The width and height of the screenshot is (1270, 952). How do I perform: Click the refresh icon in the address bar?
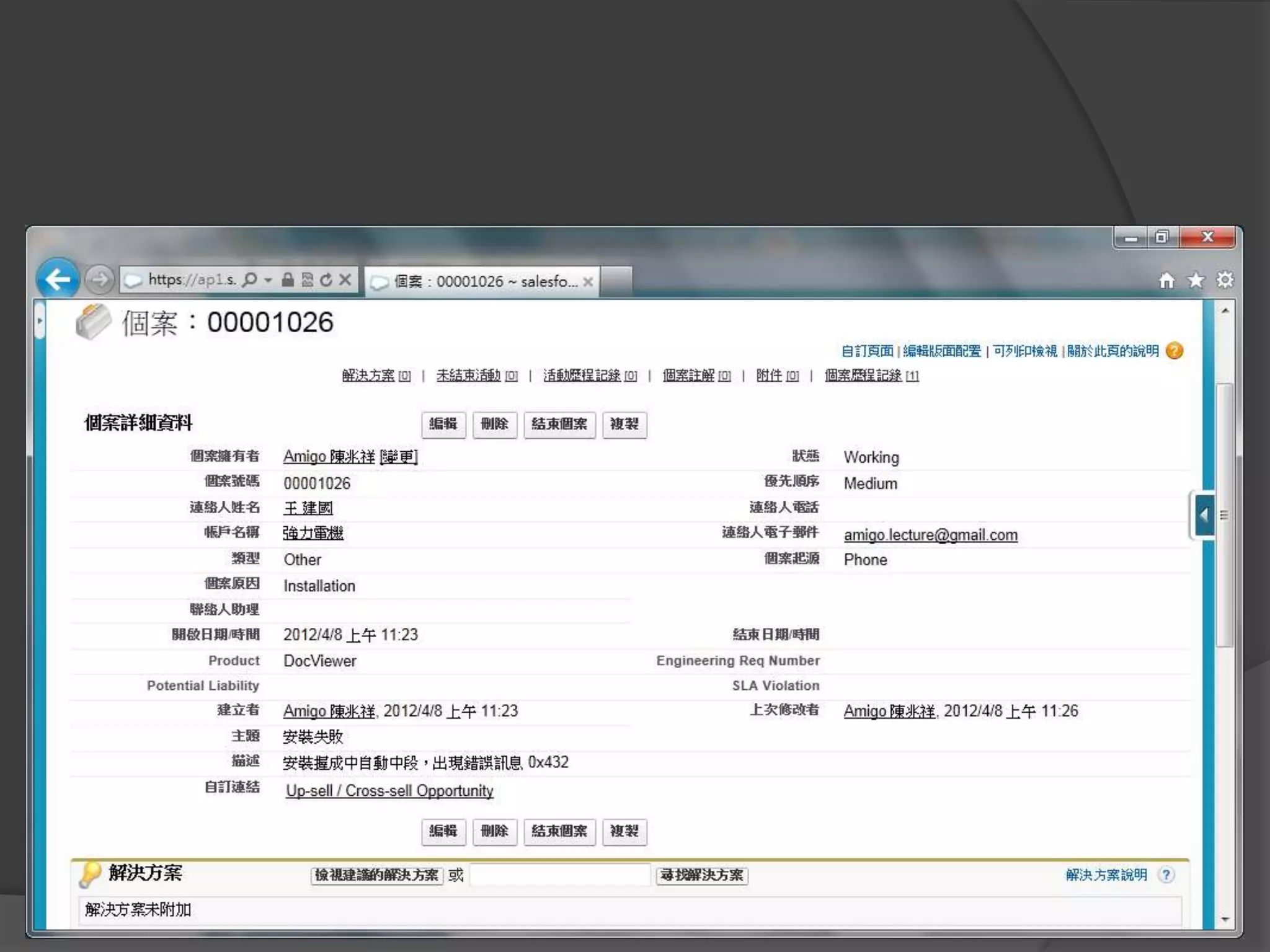[326, 280]
